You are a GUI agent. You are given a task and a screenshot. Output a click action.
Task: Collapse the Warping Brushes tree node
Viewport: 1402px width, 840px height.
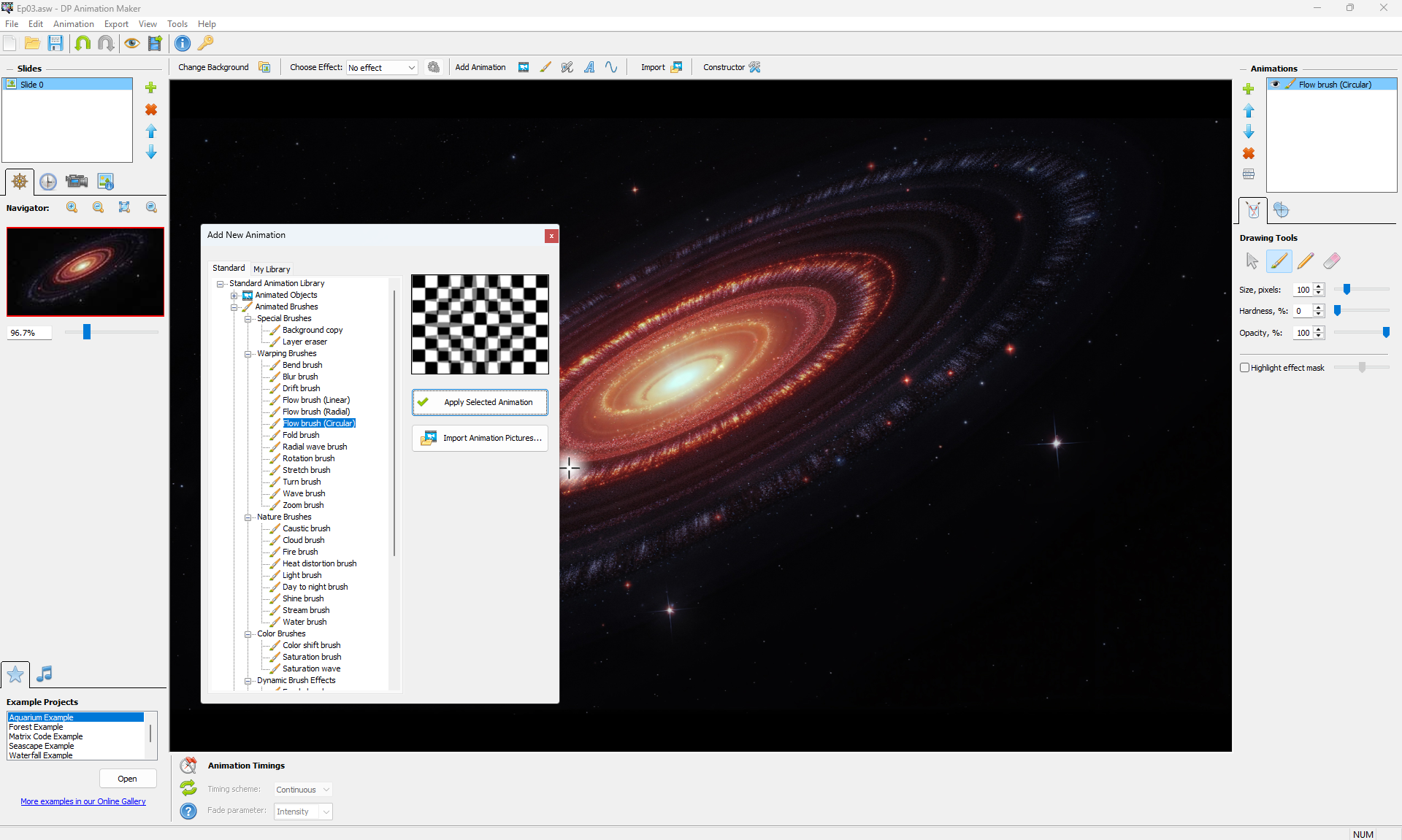click(248, 354)
